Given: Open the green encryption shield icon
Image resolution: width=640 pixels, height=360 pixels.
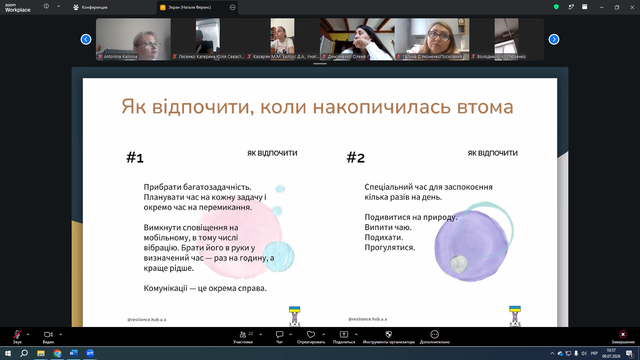Looking at the screenshot, I should pos(556,7).
